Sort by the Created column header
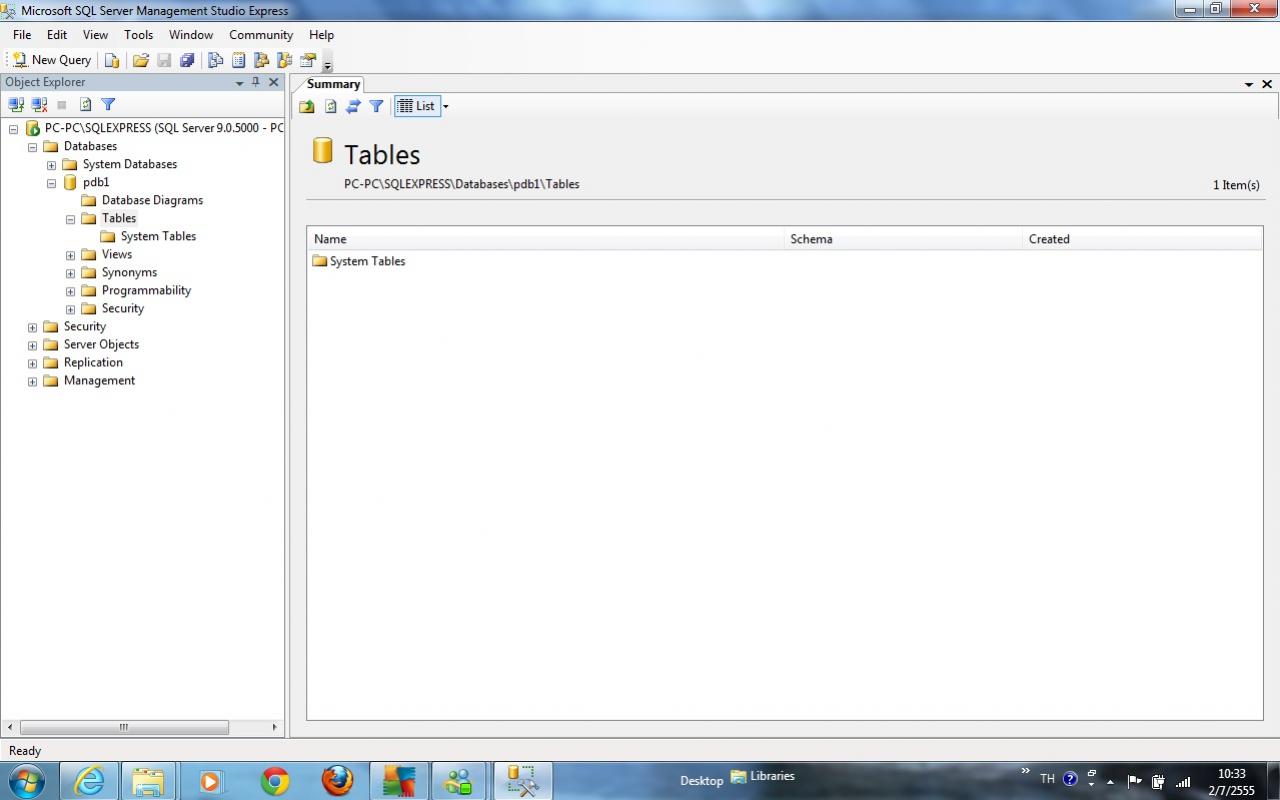1280x800 pixels. [1142, 239]
